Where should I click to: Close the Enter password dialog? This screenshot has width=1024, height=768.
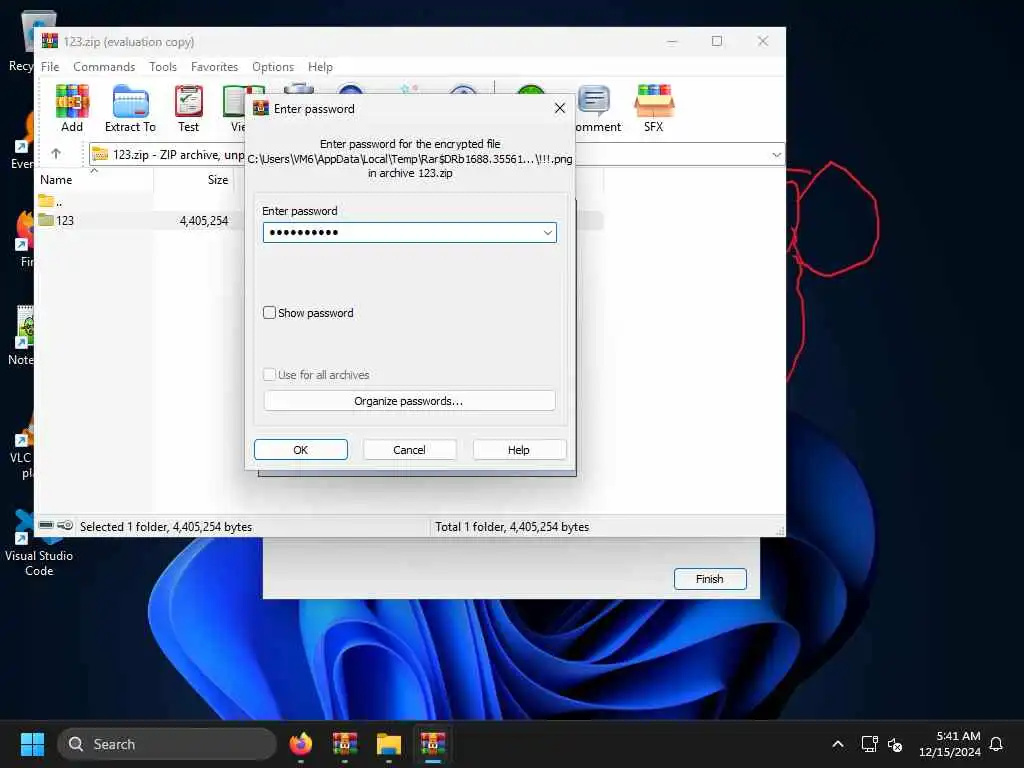[x=560, y=108]
